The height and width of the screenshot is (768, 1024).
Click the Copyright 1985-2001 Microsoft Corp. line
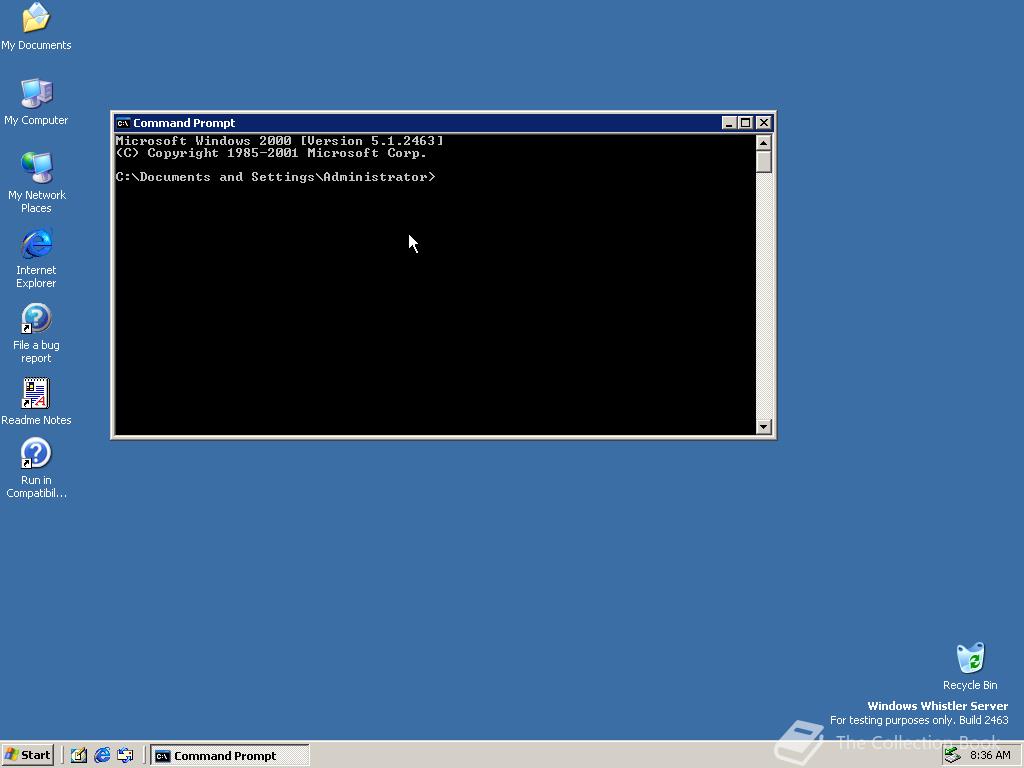pos(271,153)
